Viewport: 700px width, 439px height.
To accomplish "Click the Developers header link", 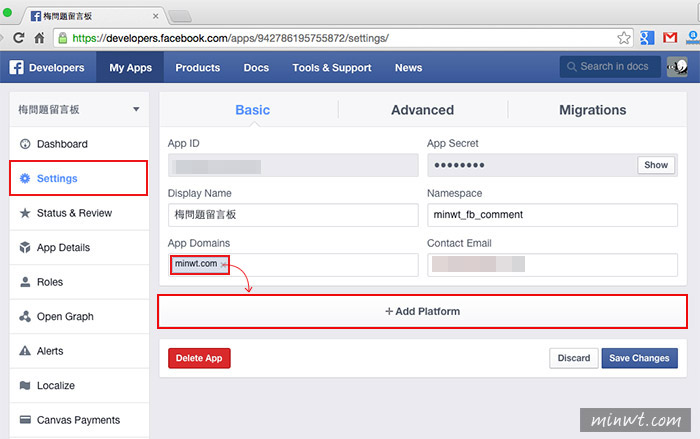I will tap(56, 67).
